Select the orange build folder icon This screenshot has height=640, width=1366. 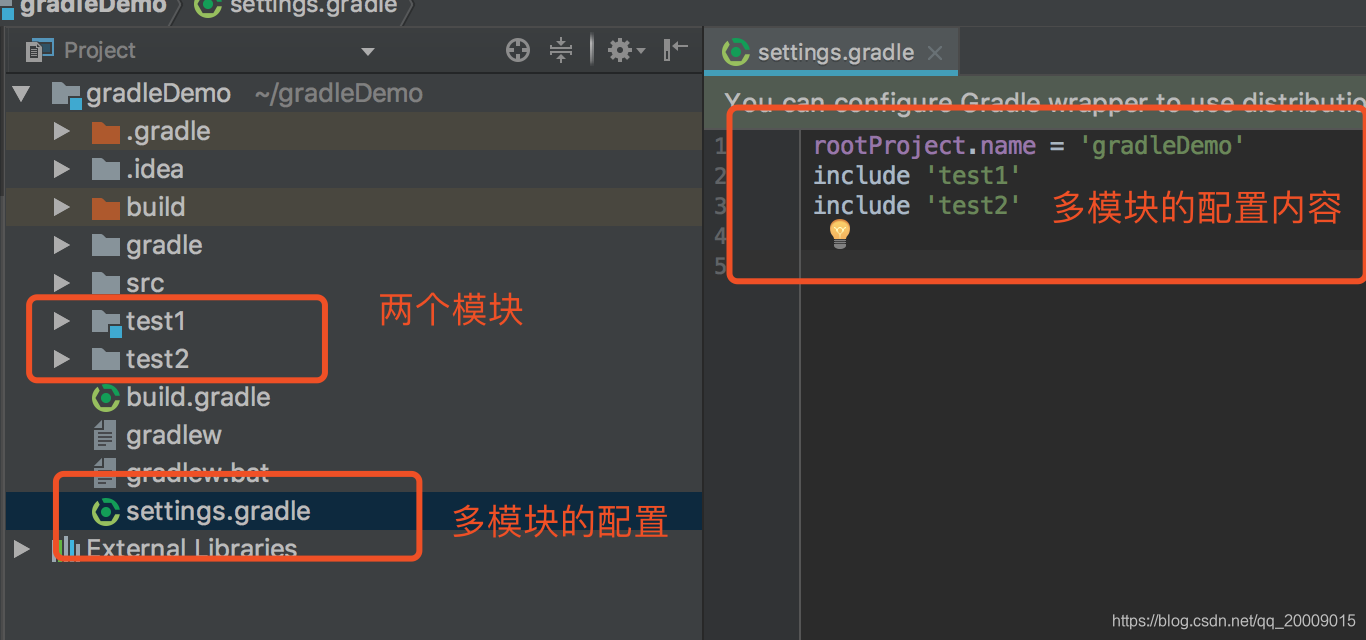point(105,207)
